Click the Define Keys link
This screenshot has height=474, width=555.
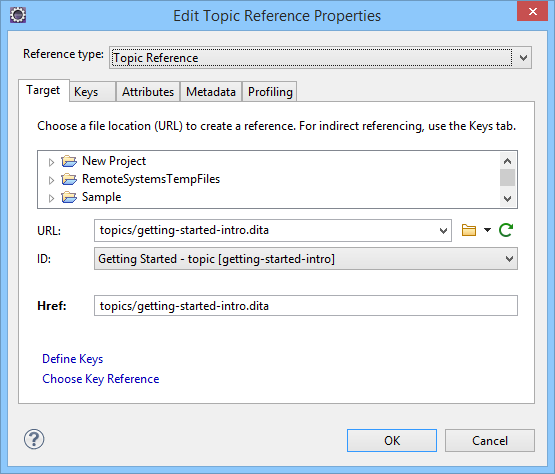73,359
